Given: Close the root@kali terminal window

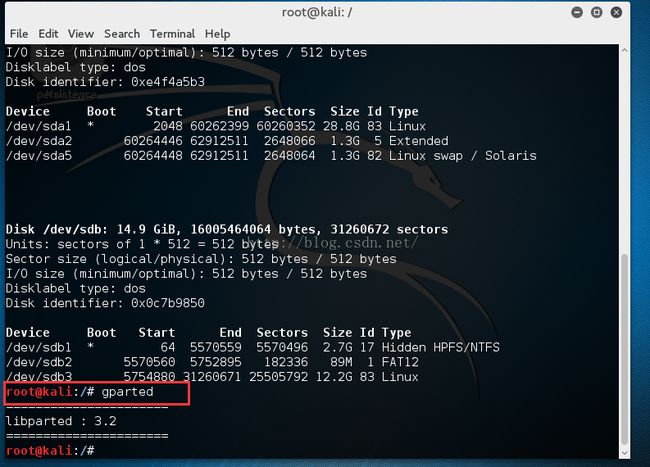Looking at the screenshot, I should coord(616,12).
